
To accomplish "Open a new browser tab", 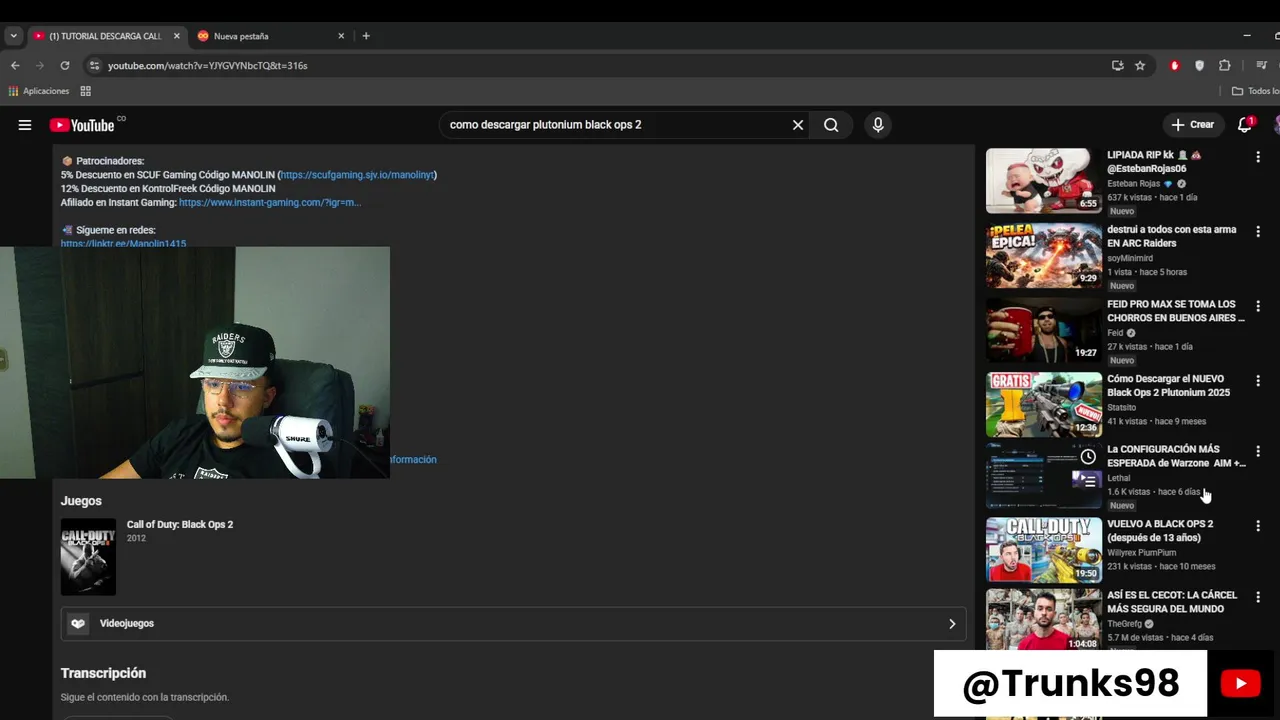I will [366, 36].
